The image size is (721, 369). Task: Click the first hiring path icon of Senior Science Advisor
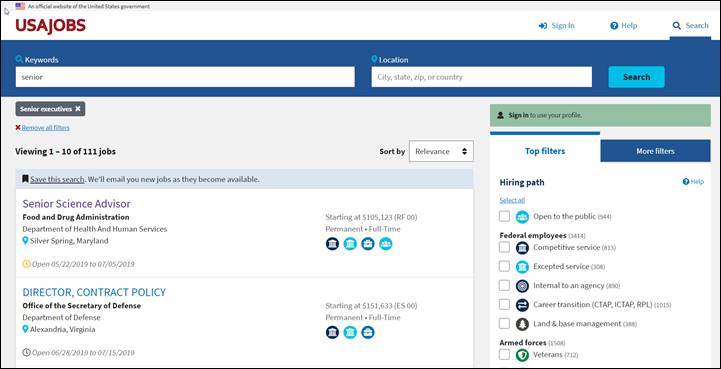(x=332, y=244)
